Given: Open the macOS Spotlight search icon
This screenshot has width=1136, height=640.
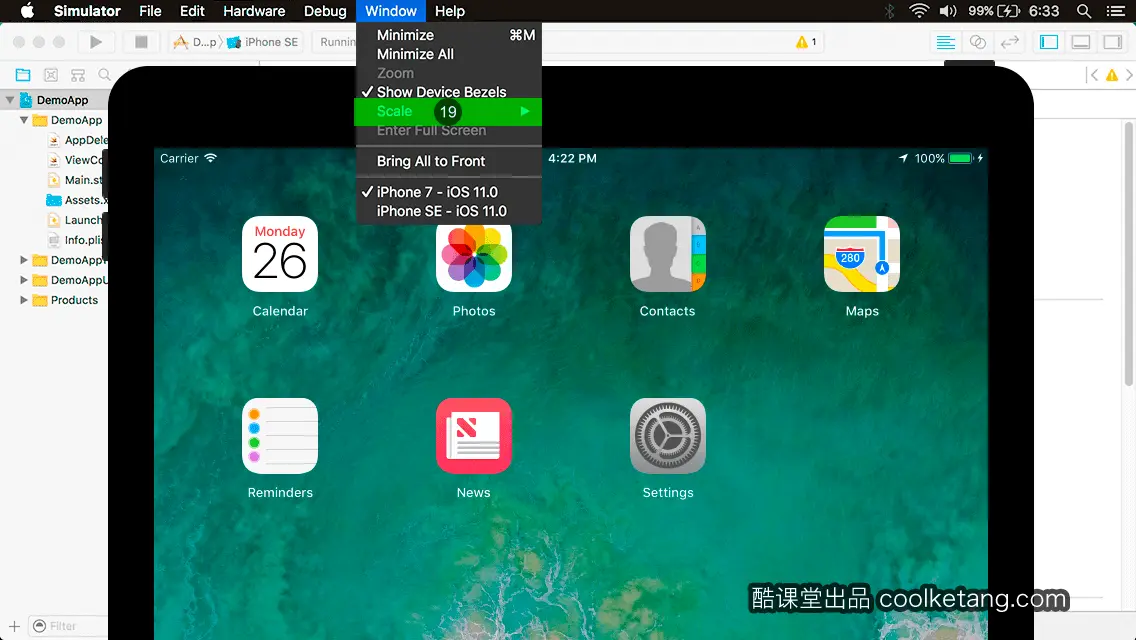Looking at the screenshot, I should (x=1084, y=11).
